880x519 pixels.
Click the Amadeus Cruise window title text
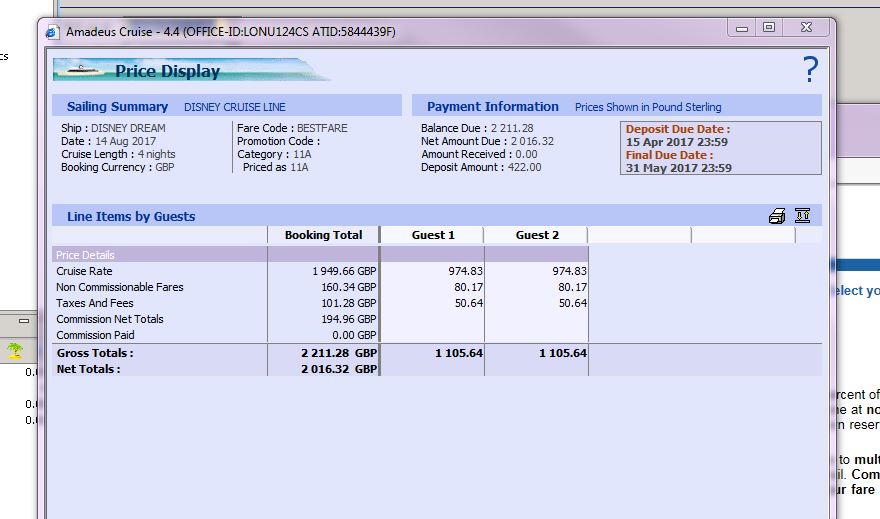[x=231, y=32]
